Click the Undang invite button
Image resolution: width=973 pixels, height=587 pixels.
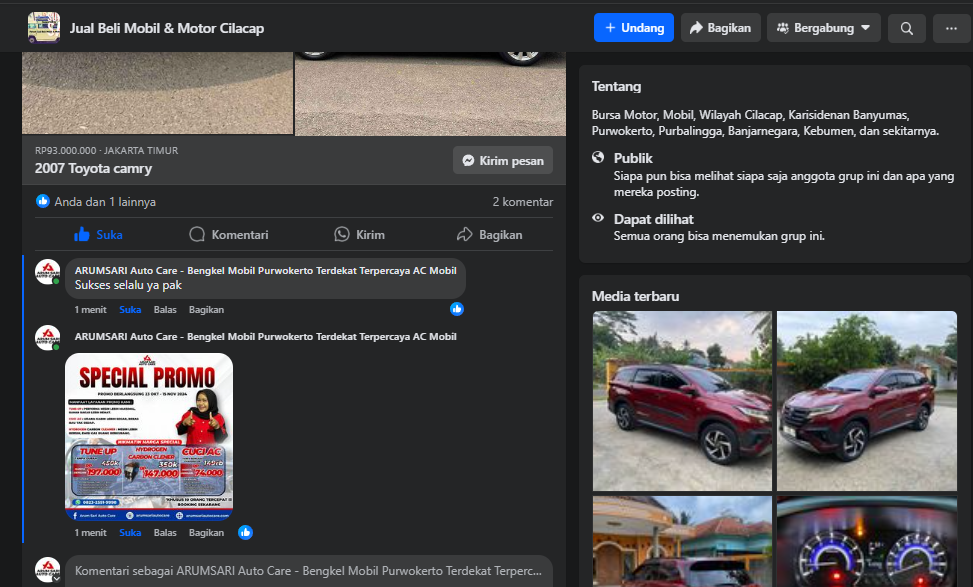pyautogui.click(x=634, y=28)
